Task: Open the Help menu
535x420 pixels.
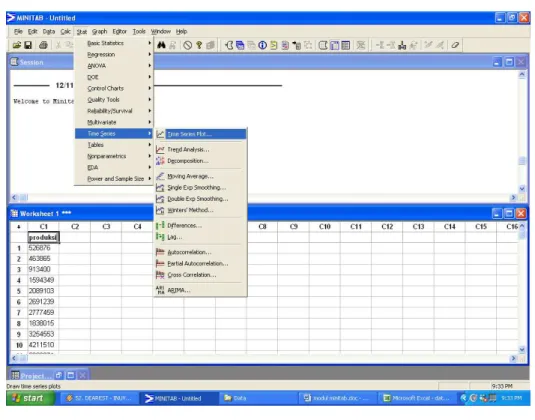Action: [182, 31]
